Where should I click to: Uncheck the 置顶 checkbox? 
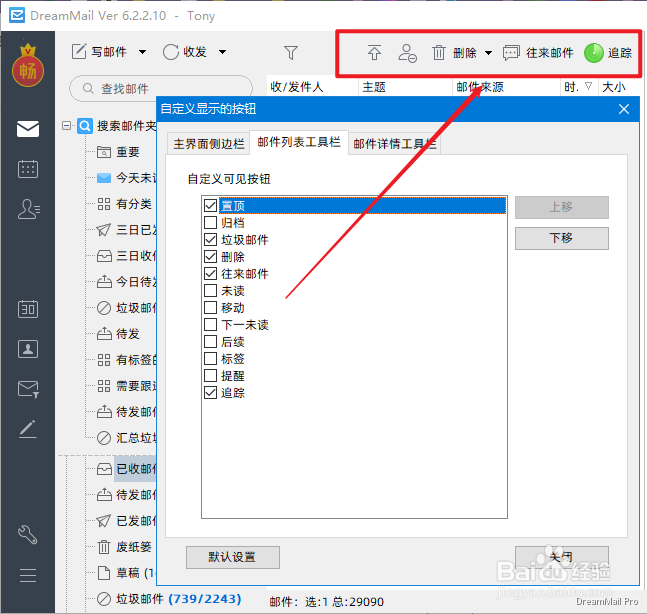[x=210, y=205]
